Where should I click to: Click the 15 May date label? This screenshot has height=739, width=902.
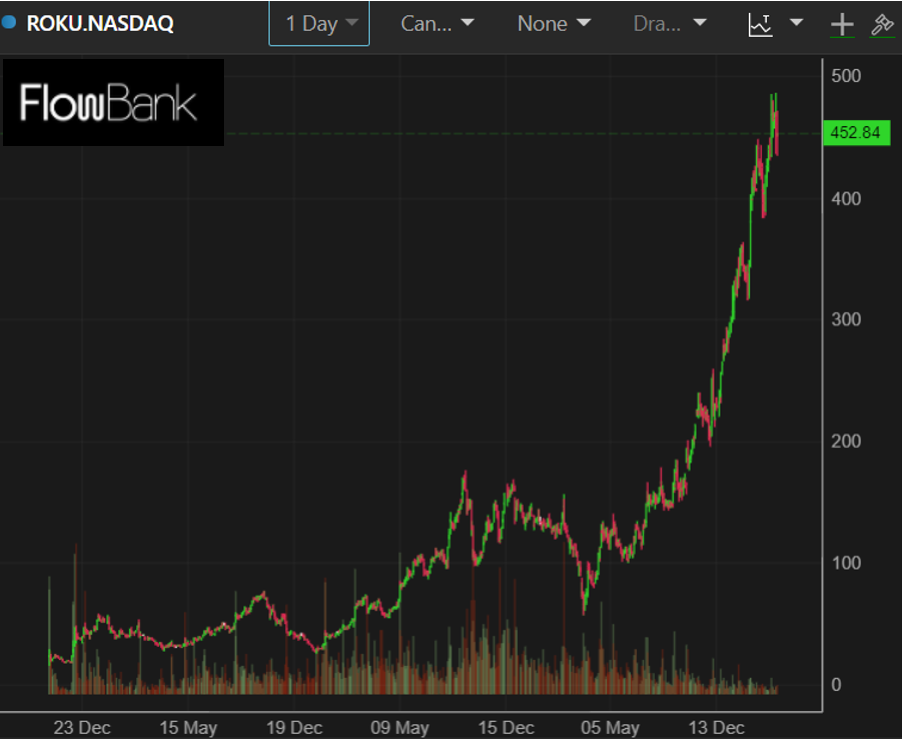(x=187, y=727)
